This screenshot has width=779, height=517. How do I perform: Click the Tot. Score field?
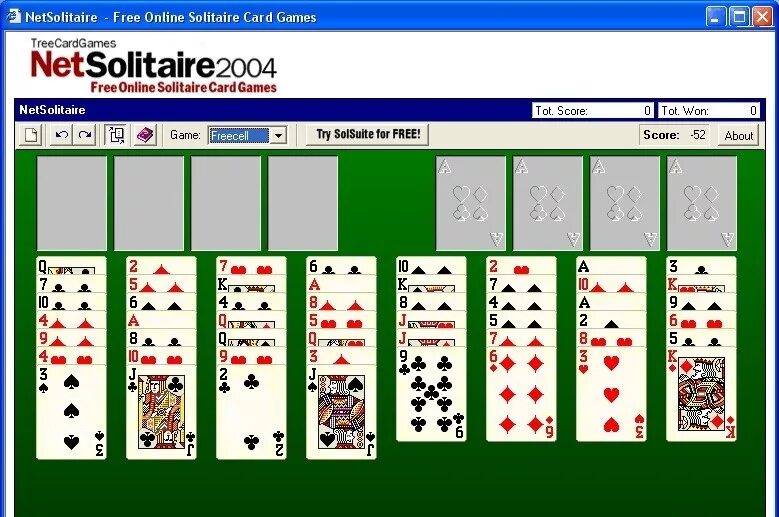(x=593, y=110)
